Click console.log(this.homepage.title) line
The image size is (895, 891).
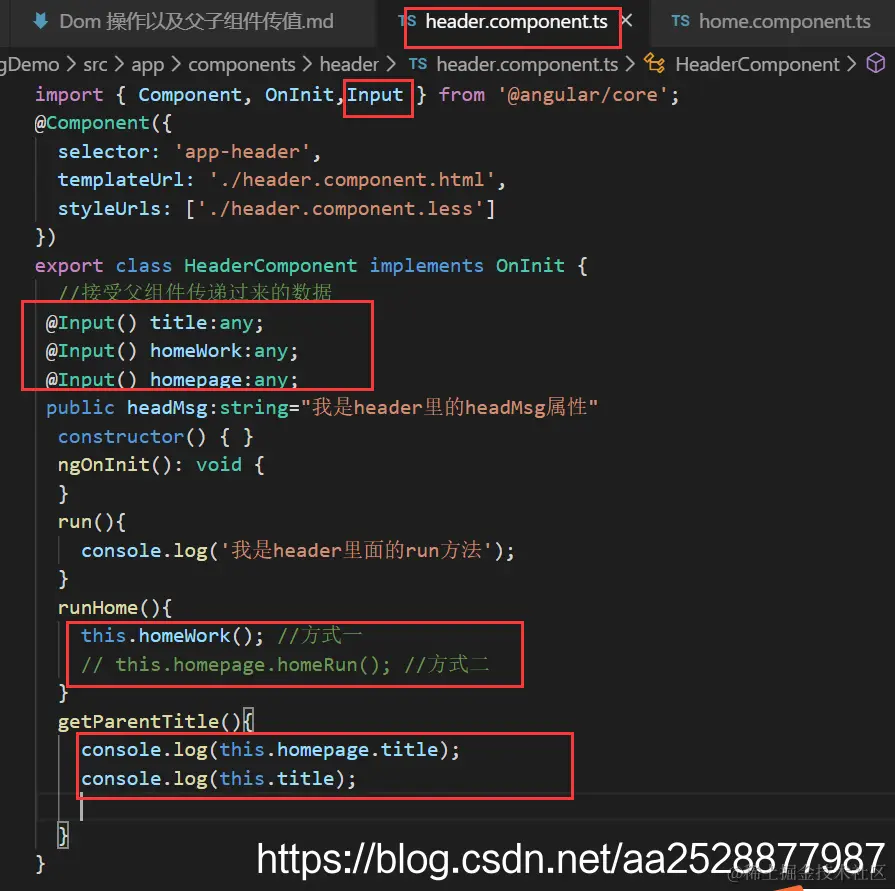(x=270, y=750)
